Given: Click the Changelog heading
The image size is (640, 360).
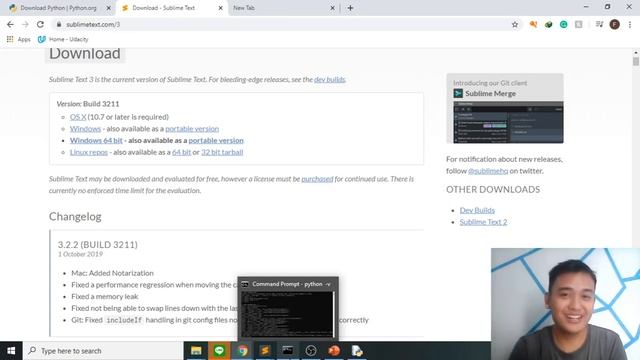Looking at the screenshot, I should [x=75, y=217].
